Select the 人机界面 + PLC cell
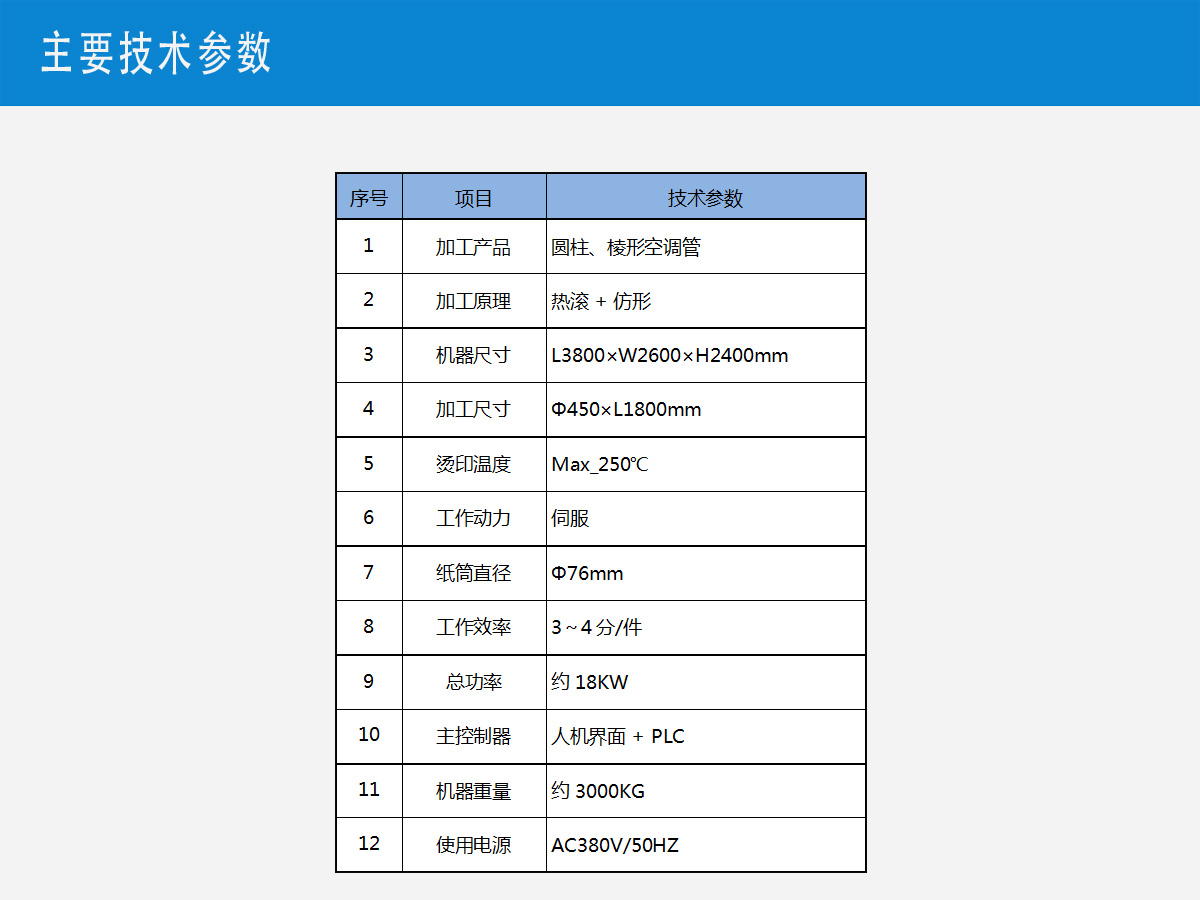Image resolution: width=1200 pixels, height=900 pixels. click(x=618, y=737)
